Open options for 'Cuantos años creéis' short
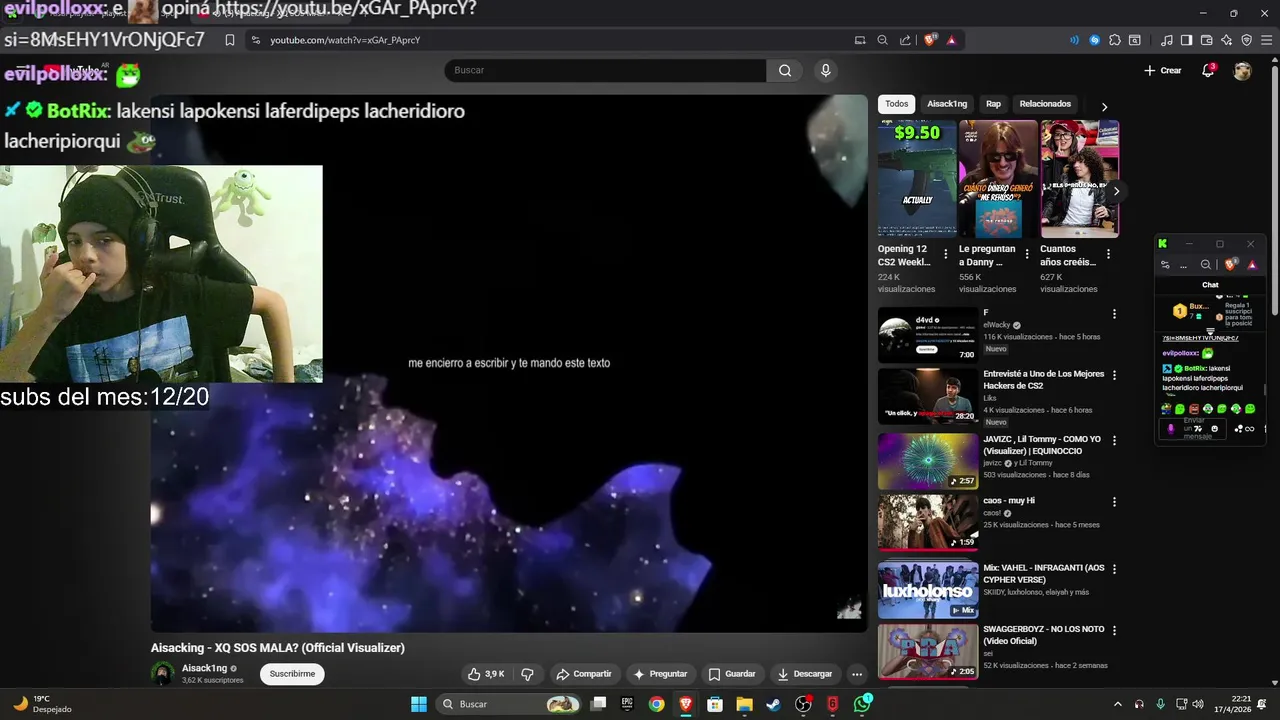 (1108, 254)
